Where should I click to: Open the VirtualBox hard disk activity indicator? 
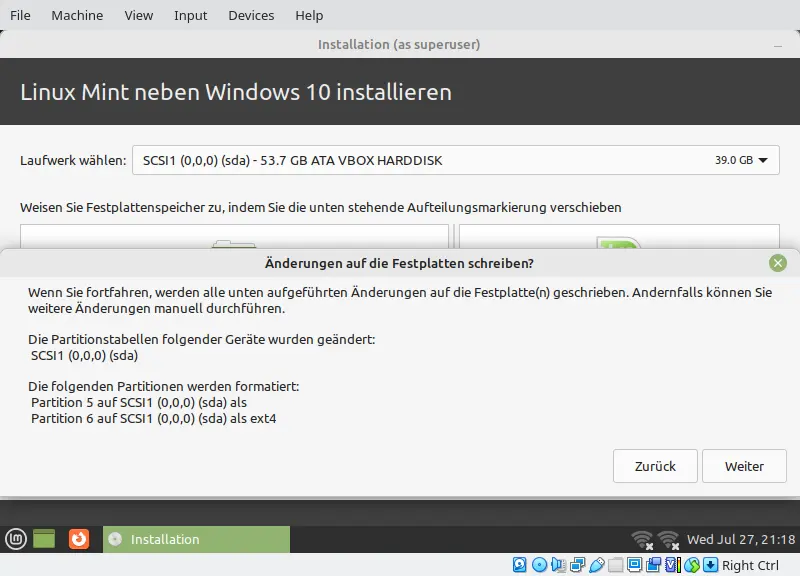click(519, 565)
